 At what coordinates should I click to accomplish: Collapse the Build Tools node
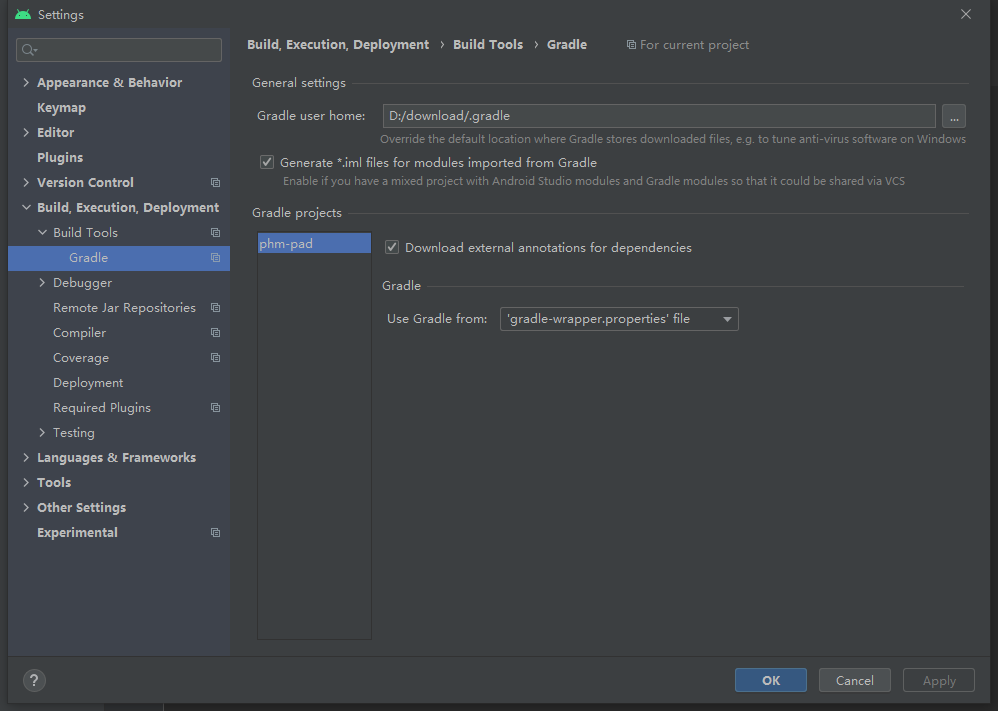(42, 233)
